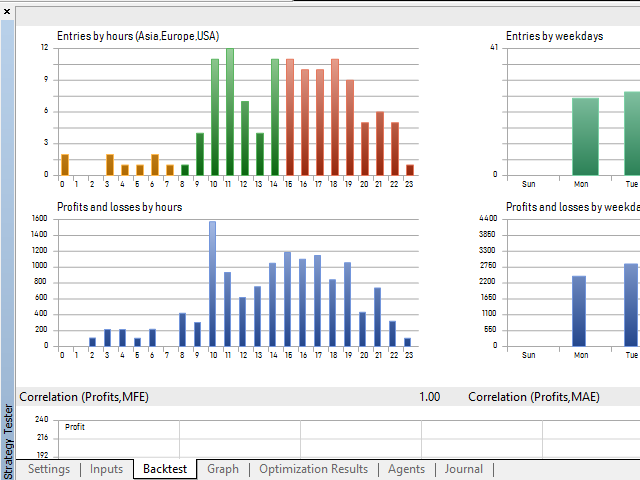The image size is (640, 480).
Task: Click the Correlation (Profits,MFE) value 1.00
Action: click(429, 397)
